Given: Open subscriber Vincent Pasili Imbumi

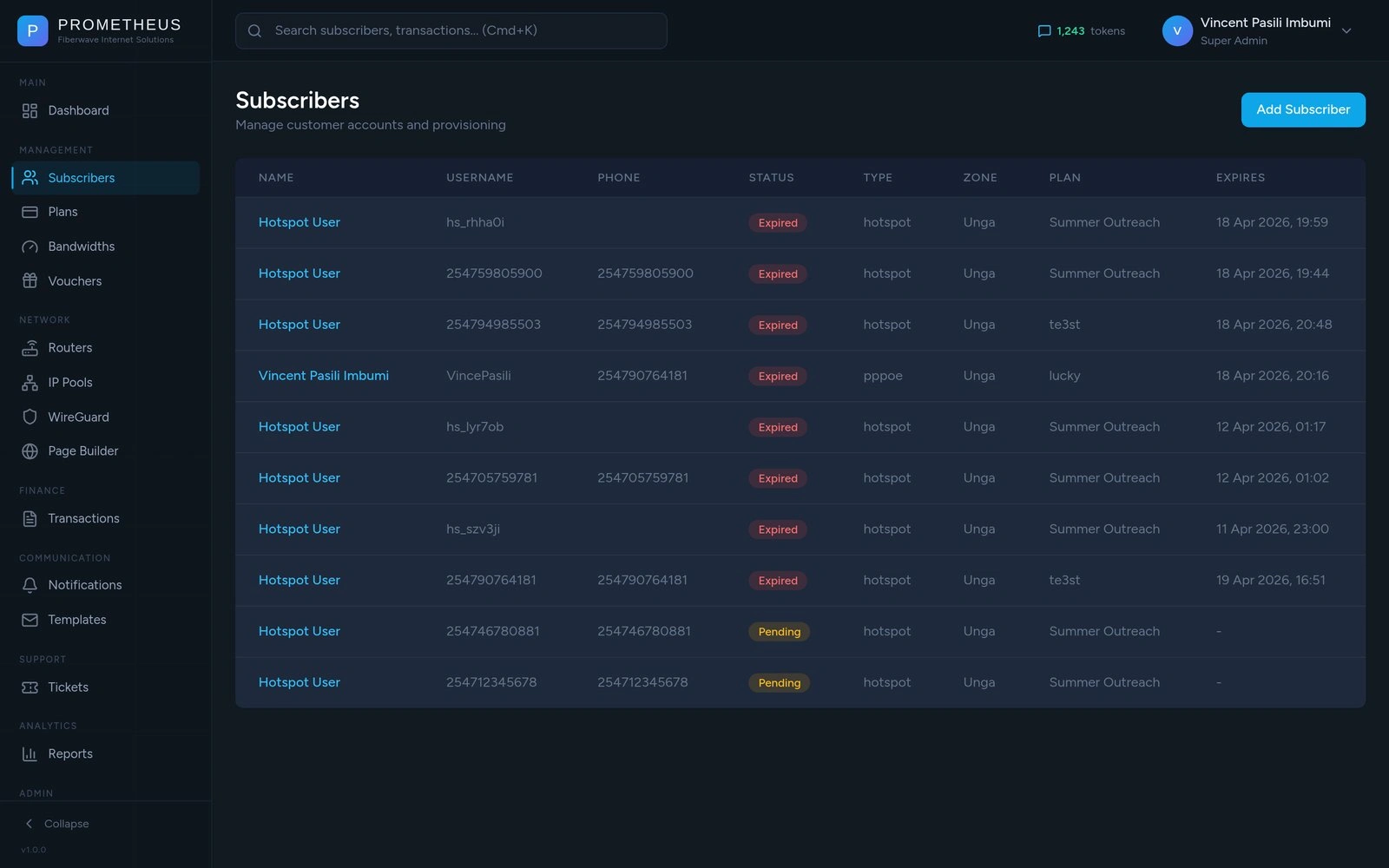Looking at the screenshot, I should coord(324,376).
